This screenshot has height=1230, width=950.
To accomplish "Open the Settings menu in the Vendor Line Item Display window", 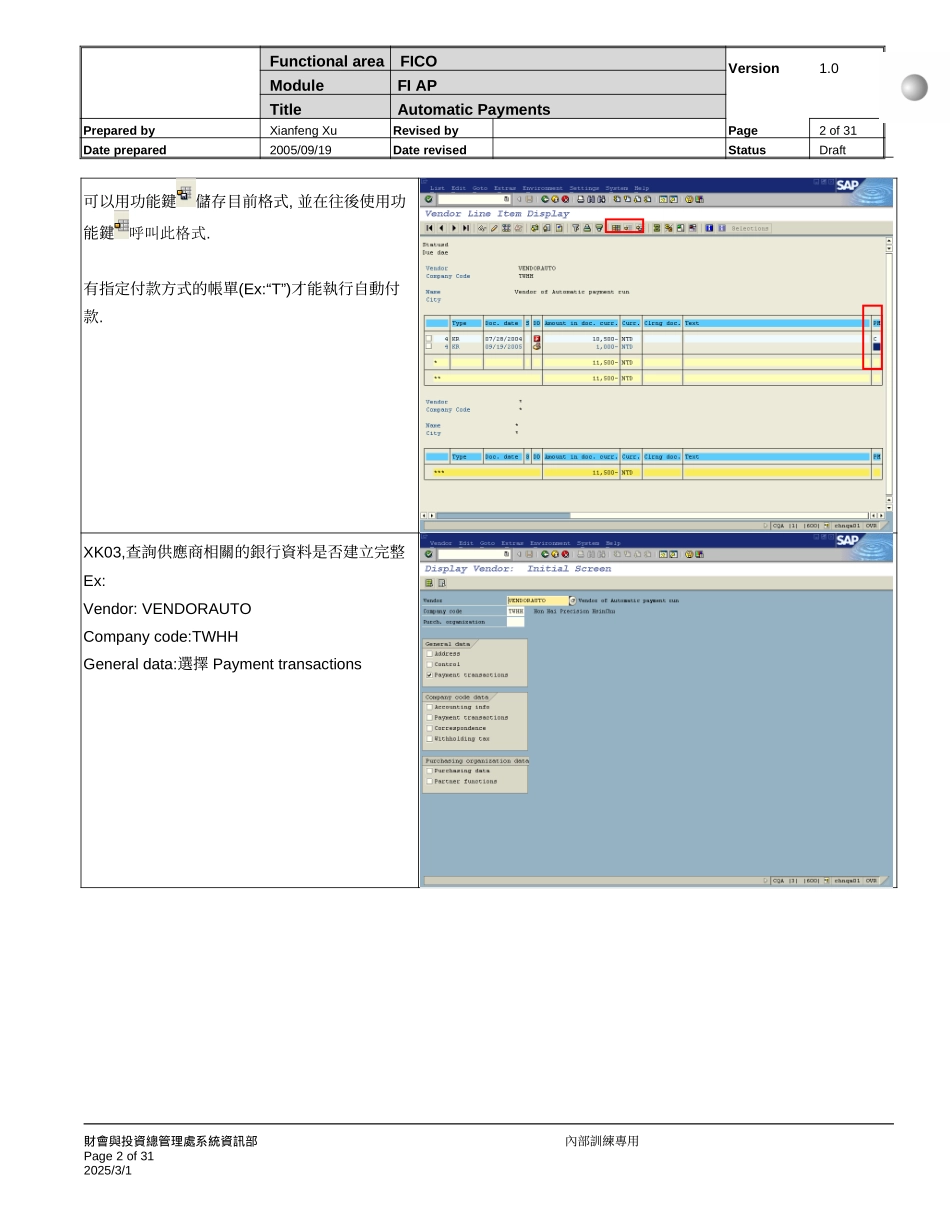I will pos(584,188).
